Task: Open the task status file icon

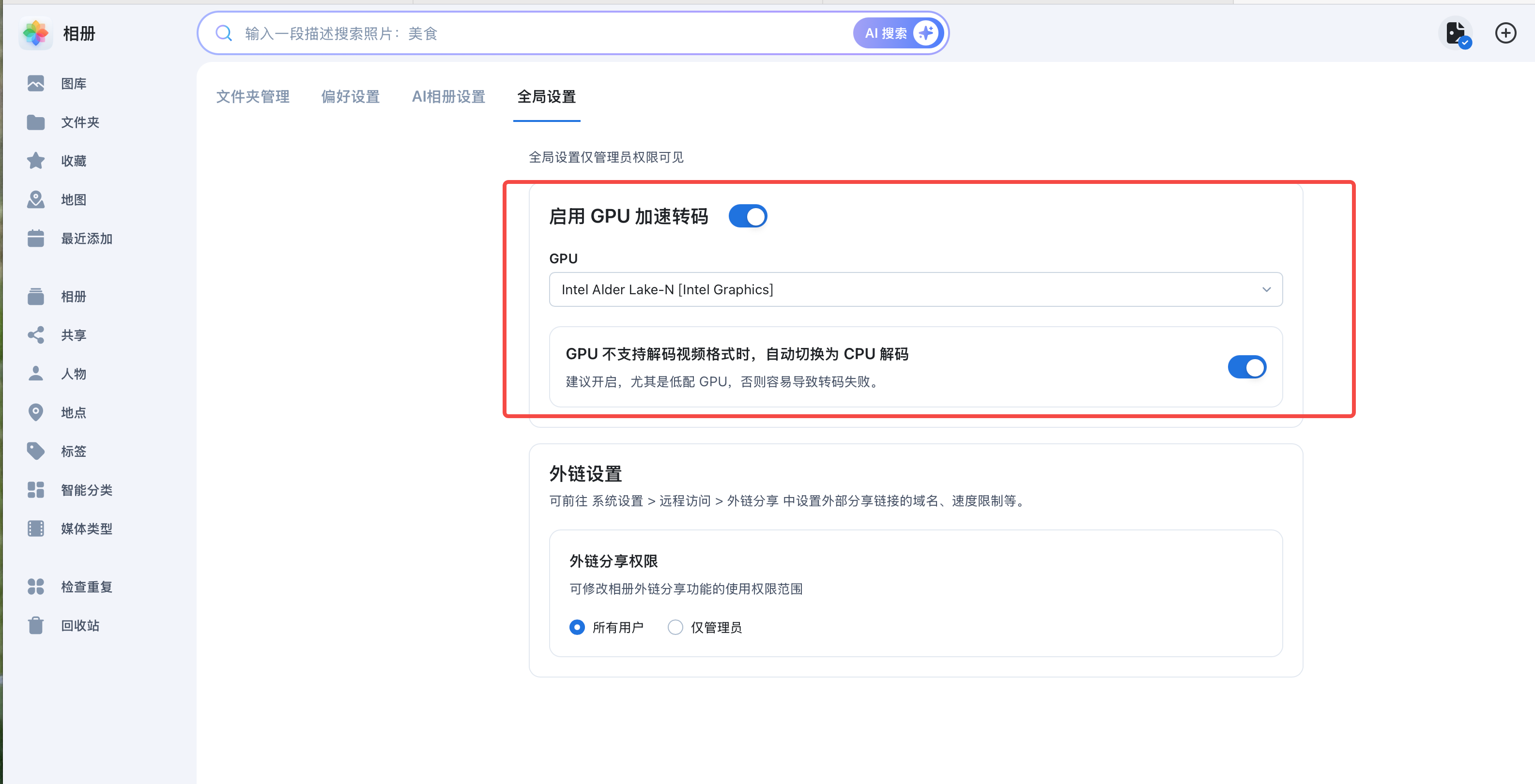Action: [x=1455, y=33]
